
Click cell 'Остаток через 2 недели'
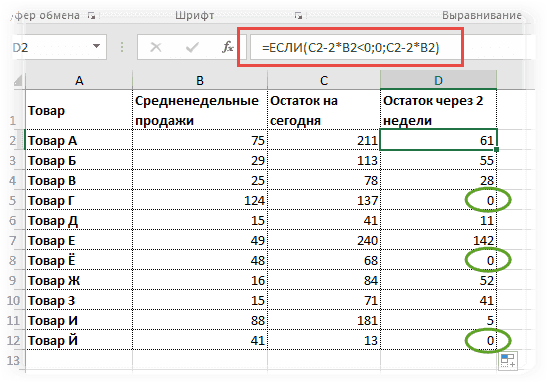point(438,110)
